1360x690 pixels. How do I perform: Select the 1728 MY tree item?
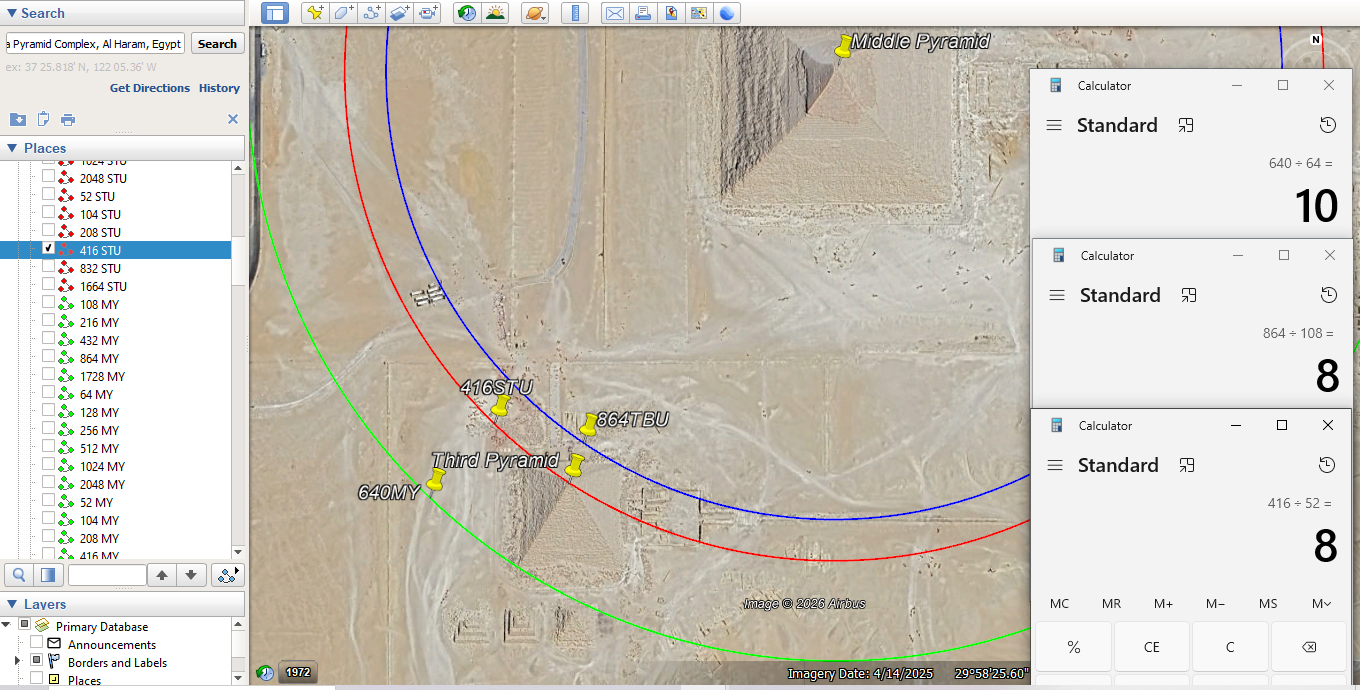pos(102,376)
